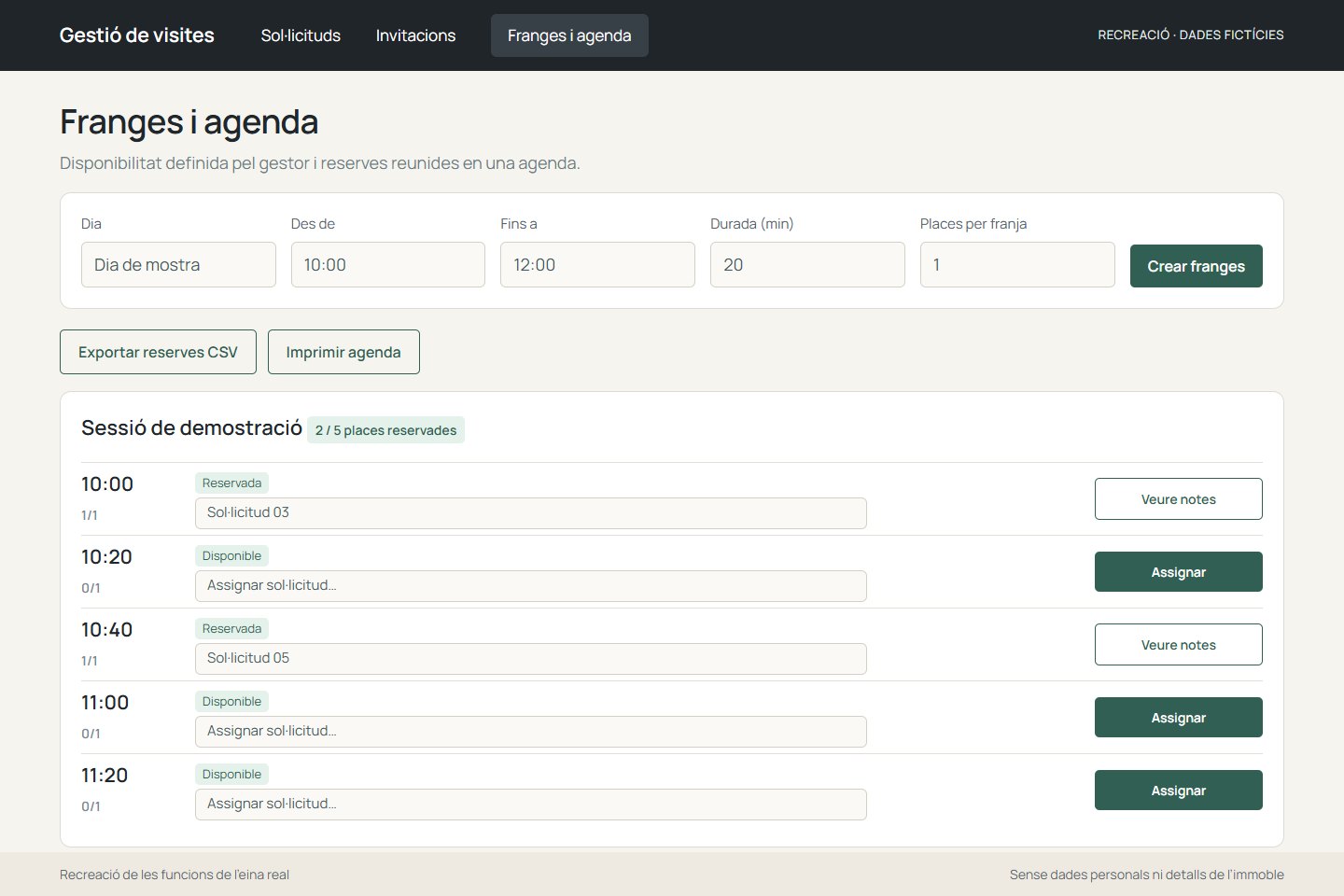Click Assignar for the 11:20 slot
The image size is (1344, 896).
pos(1179,791)
